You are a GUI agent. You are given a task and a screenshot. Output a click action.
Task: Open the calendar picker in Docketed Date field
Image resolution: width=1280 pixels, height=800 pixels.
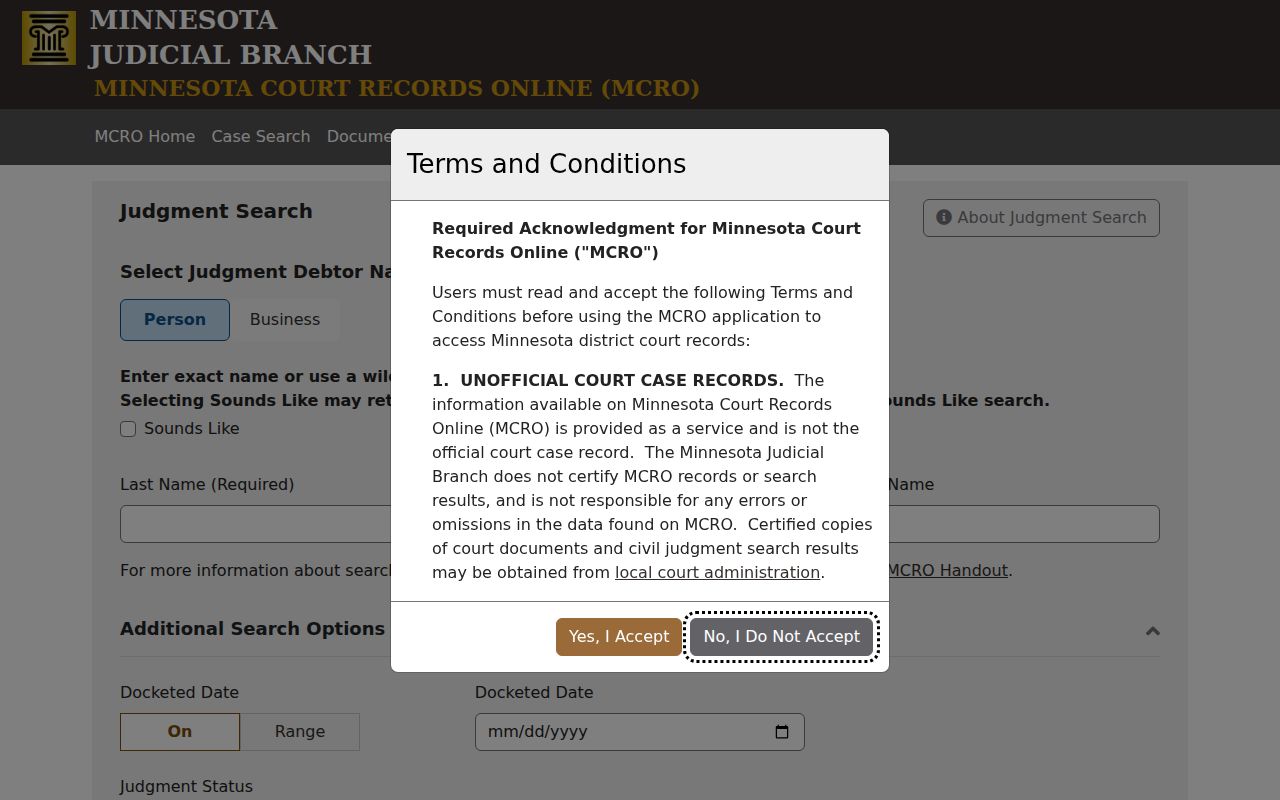coord(782,732)
